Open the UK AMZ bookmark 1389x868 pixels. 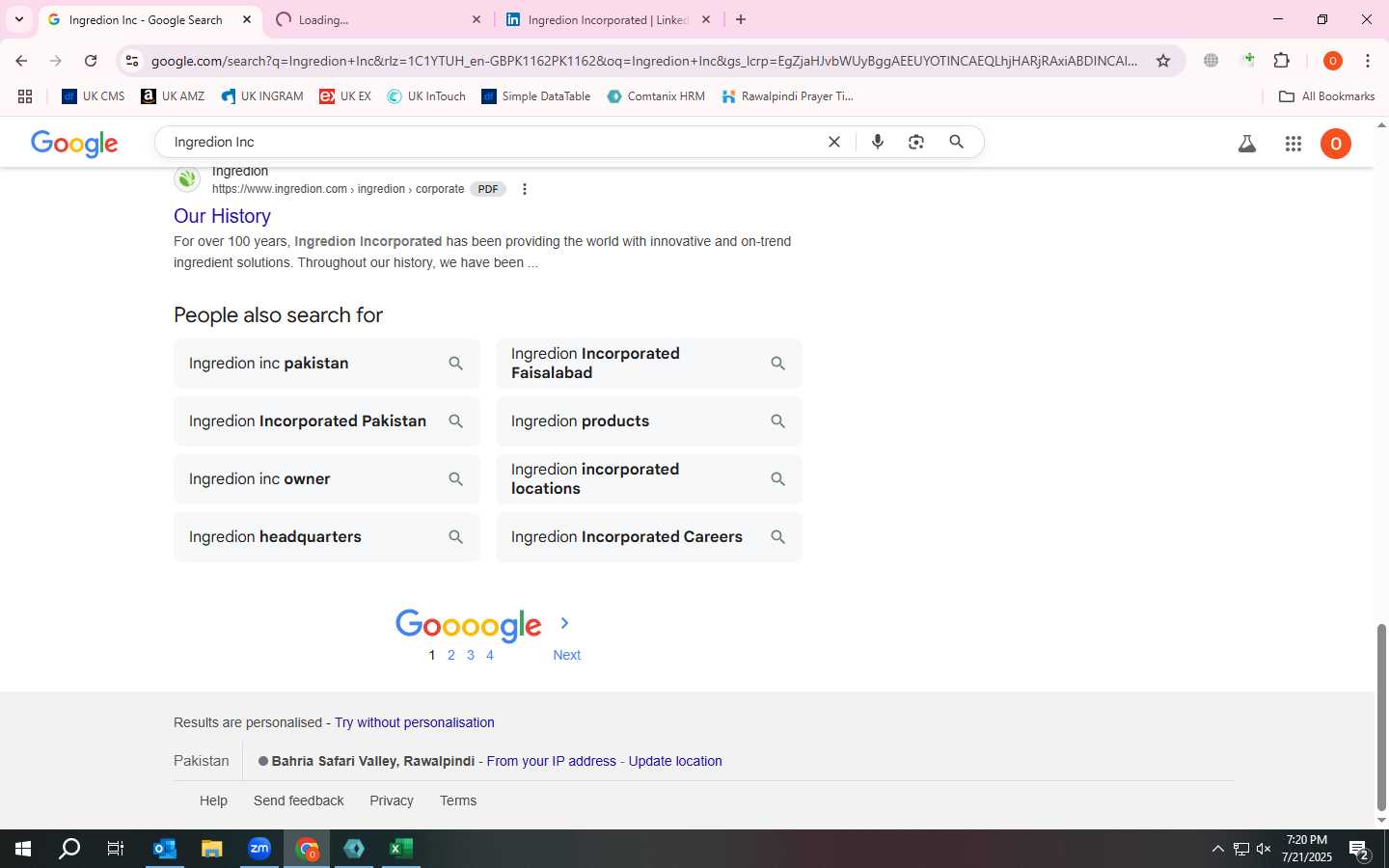(x=173, y=96)
